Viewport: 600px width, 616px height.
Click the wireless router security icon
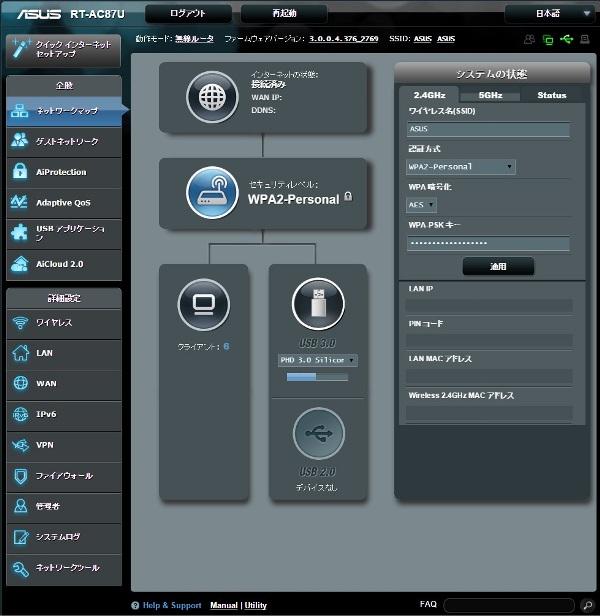tap(212, 192)
